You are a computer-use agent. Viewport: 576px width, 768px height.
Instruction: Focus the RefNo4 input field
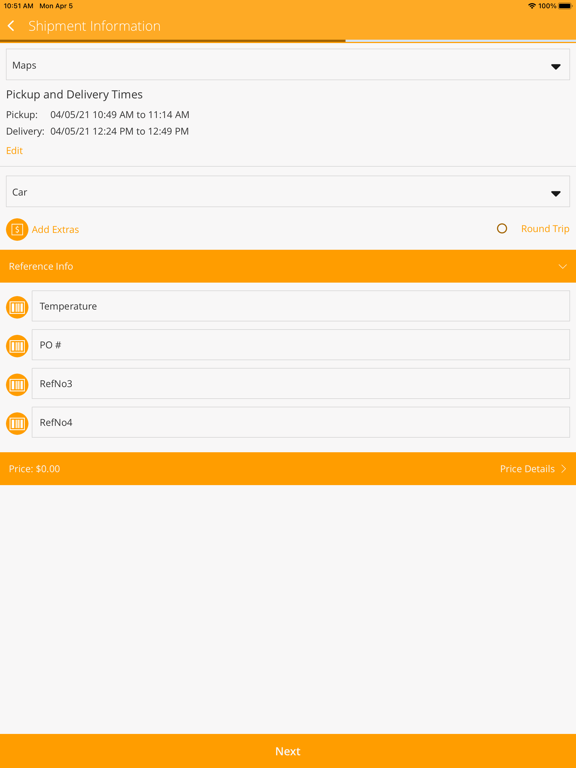pyautogui.click(x=301, y=422)
